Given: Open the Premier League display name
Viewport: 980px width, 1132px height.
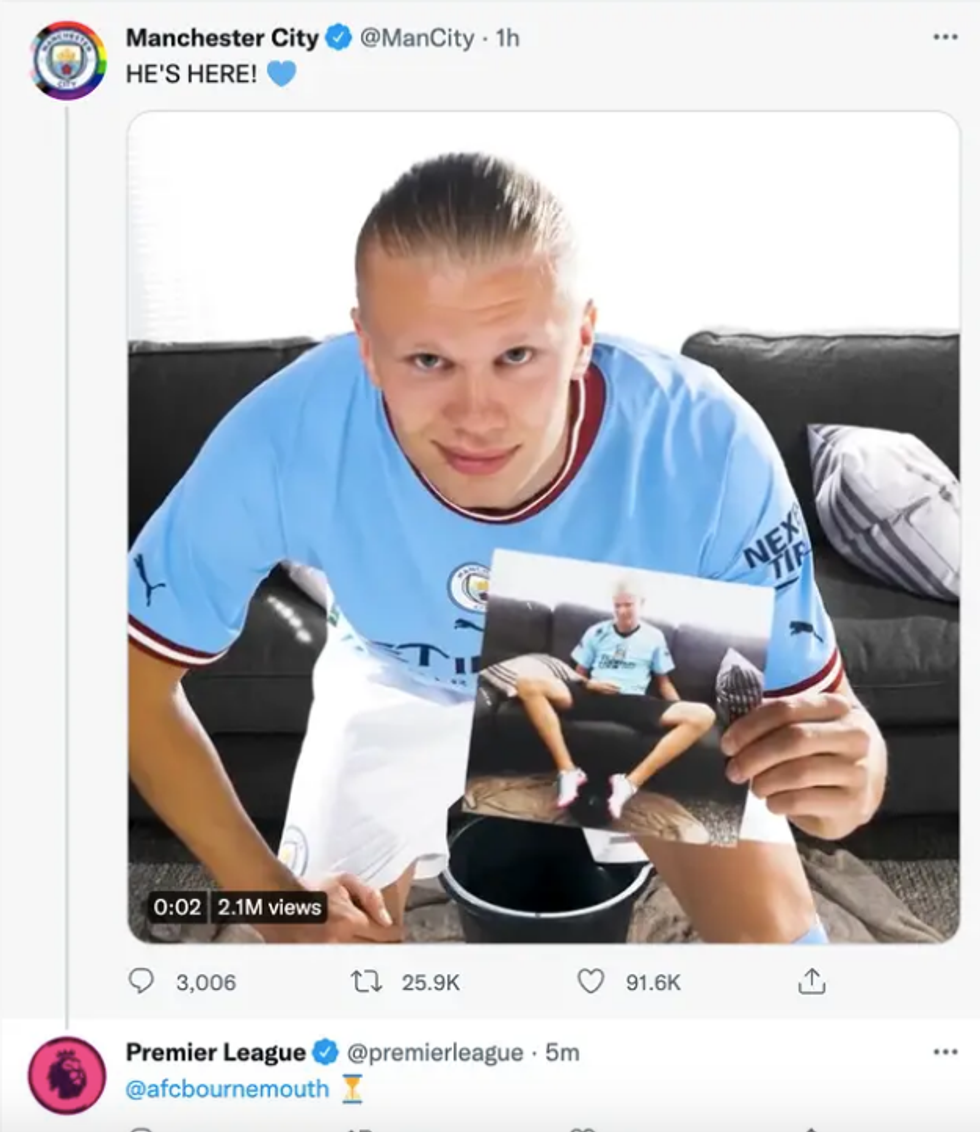Looking at the screenshot, I should click(x=215, y=1052).
